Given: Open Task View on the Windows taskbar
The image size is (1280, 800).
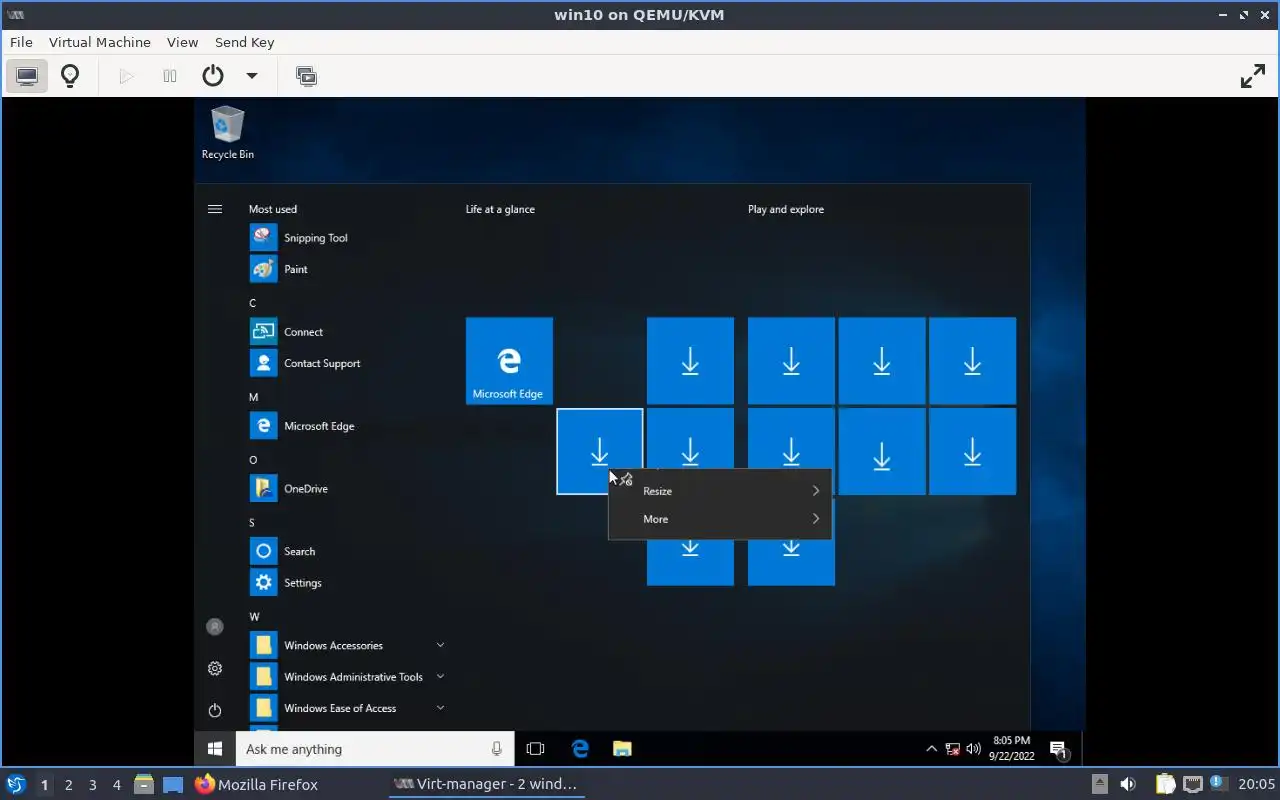Looking at the screenshot, I should (535, 749).
